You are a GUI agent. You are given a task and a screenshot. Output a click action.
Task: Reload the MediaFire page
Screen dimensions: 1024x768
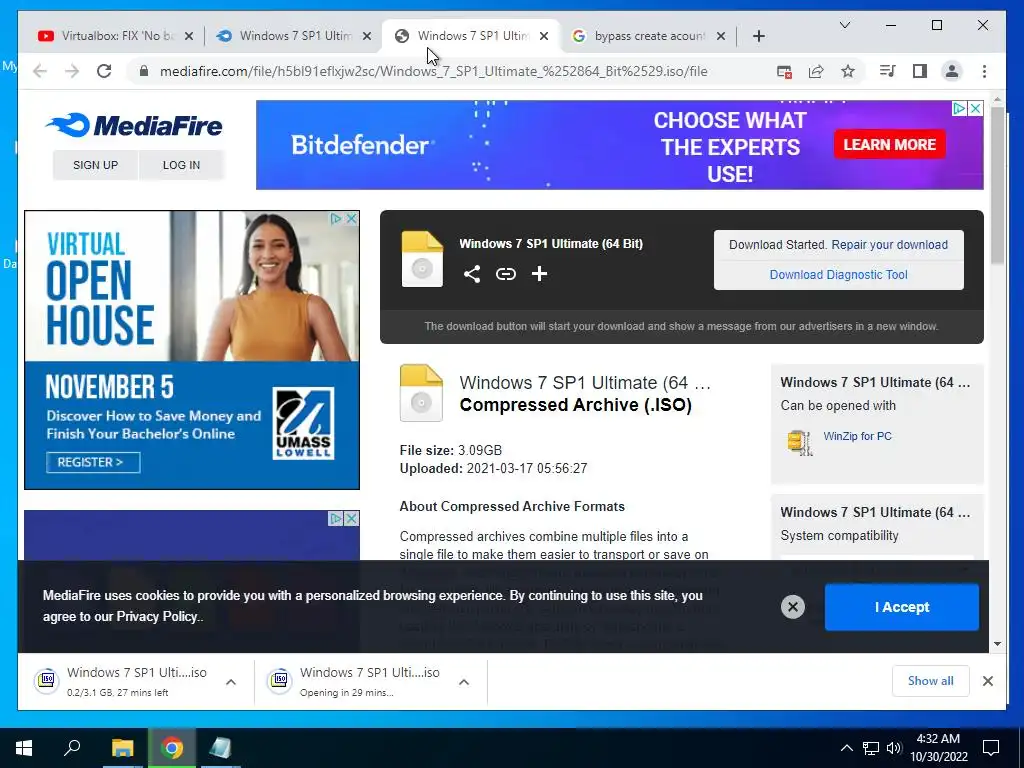point(104,71)
